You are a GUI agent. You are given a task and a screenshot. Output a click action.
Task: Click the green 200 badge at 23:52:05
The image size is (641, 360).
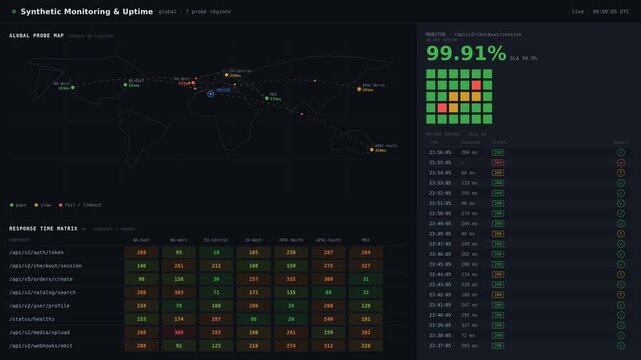(x=498, y=193)
